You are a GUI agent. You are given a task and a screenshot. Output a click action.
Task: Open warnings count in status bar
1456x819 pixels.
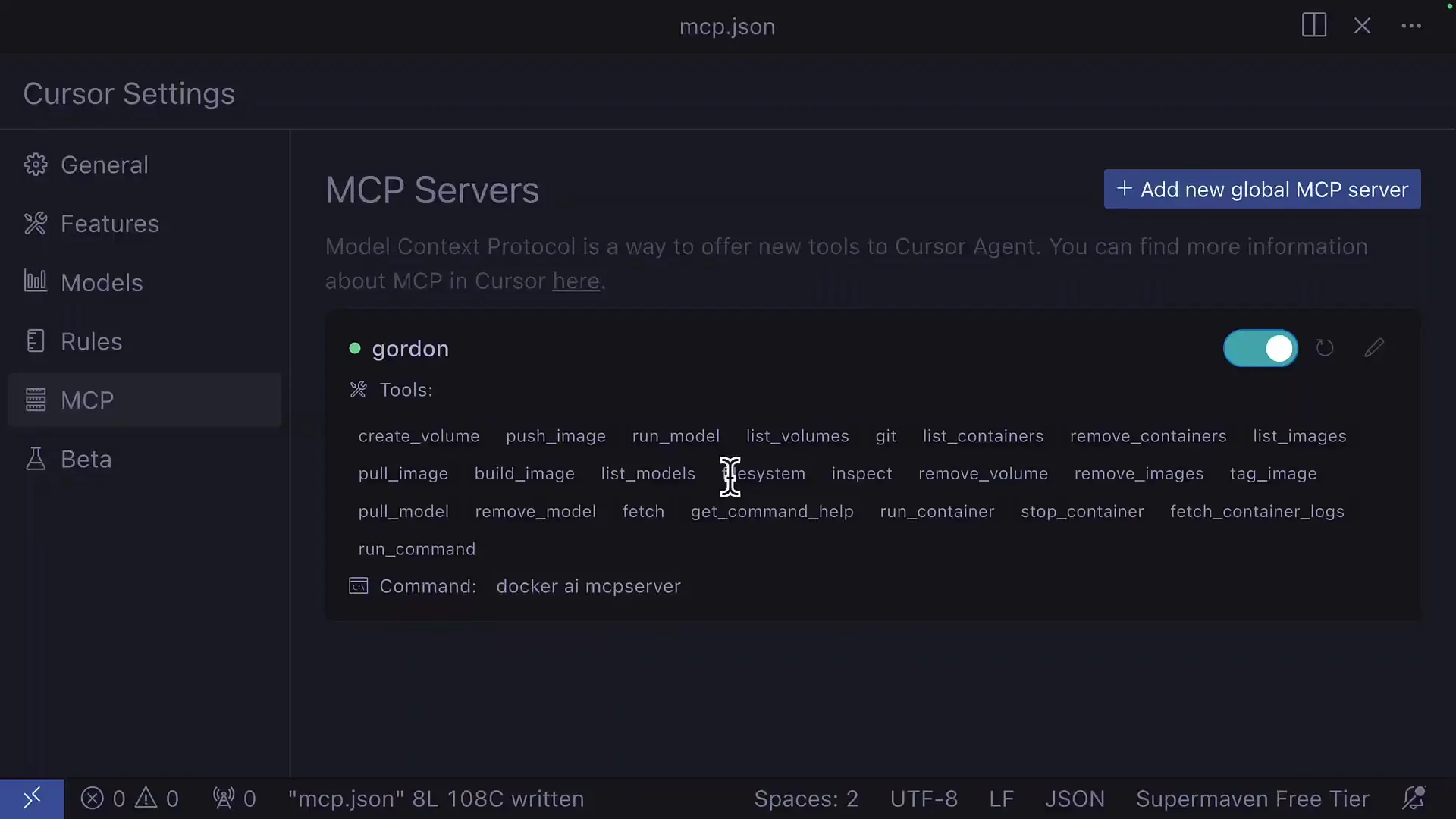pyautogui.click(x=157, y=799)
